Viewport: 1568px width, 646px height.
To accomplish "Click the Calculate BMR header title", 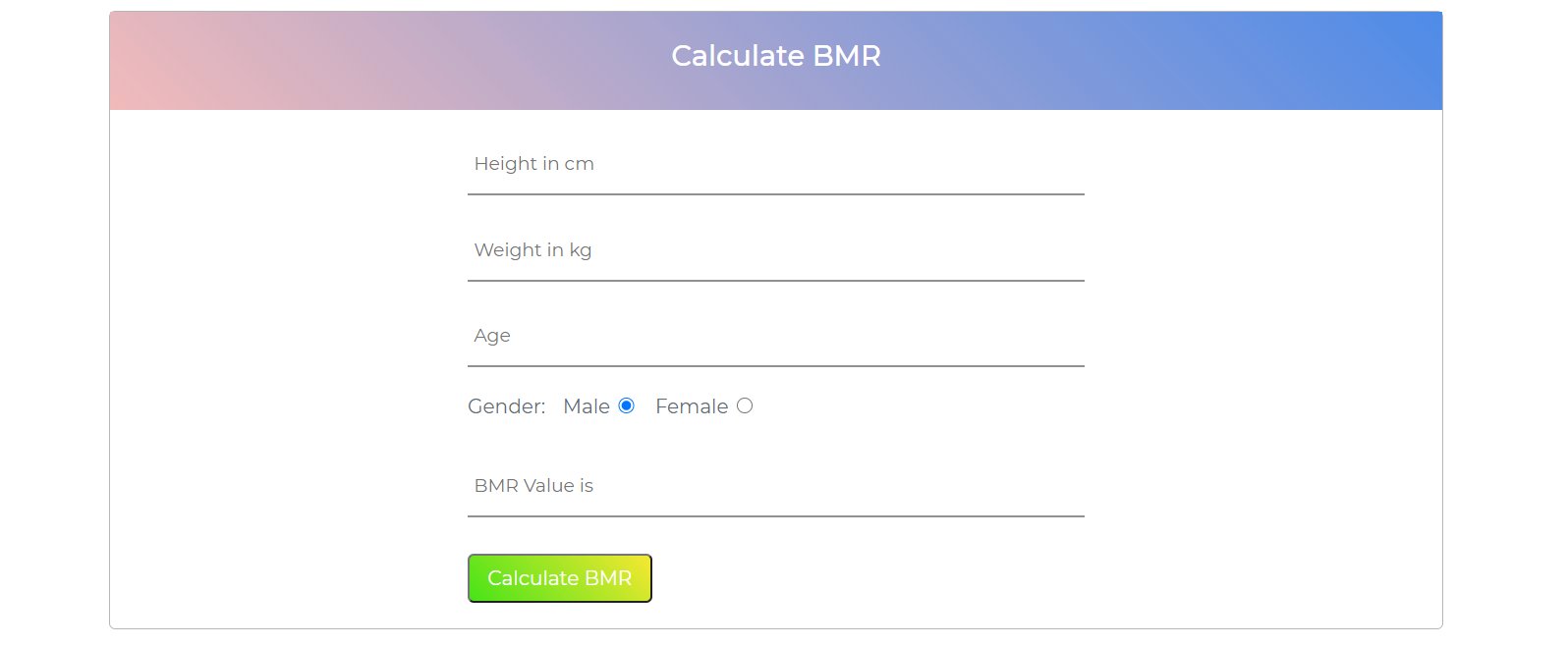I will pos(776,56).
